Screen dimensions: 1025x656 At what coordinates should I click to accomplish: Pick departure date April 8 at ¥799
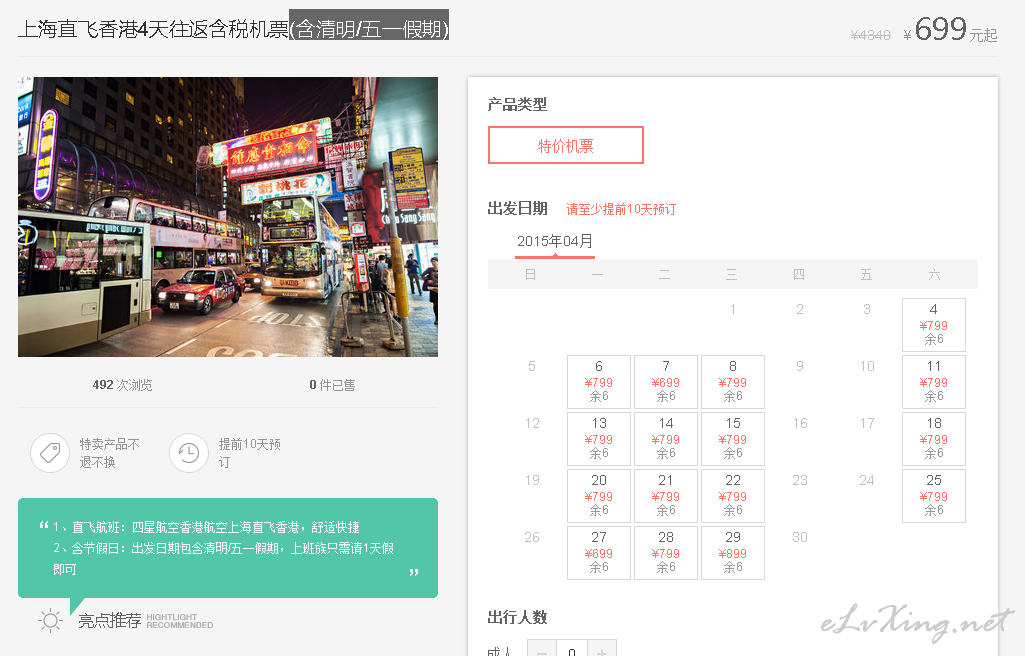pos(733,382)
